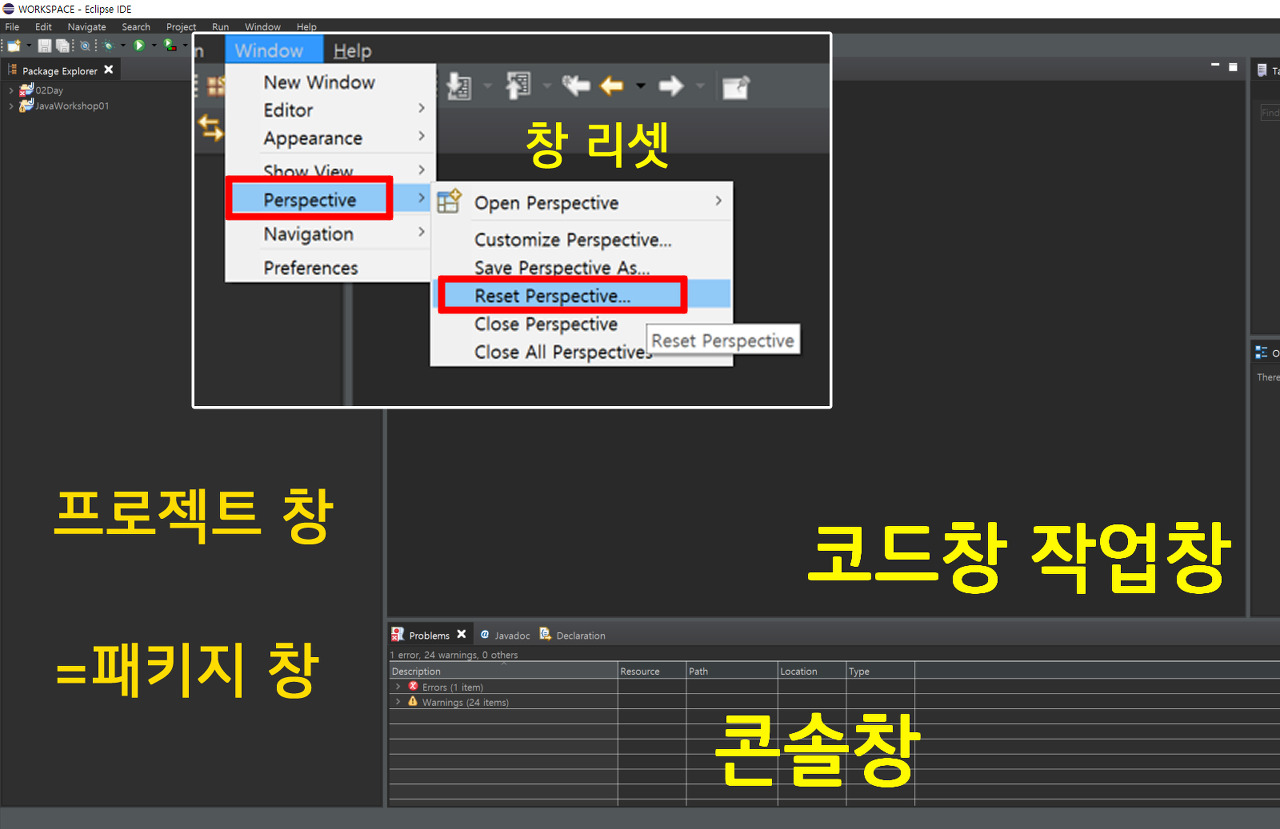Open the File menu
The width and height of the screenshot is (1280, 829).
pyautogui.click(x=12, y=27)
